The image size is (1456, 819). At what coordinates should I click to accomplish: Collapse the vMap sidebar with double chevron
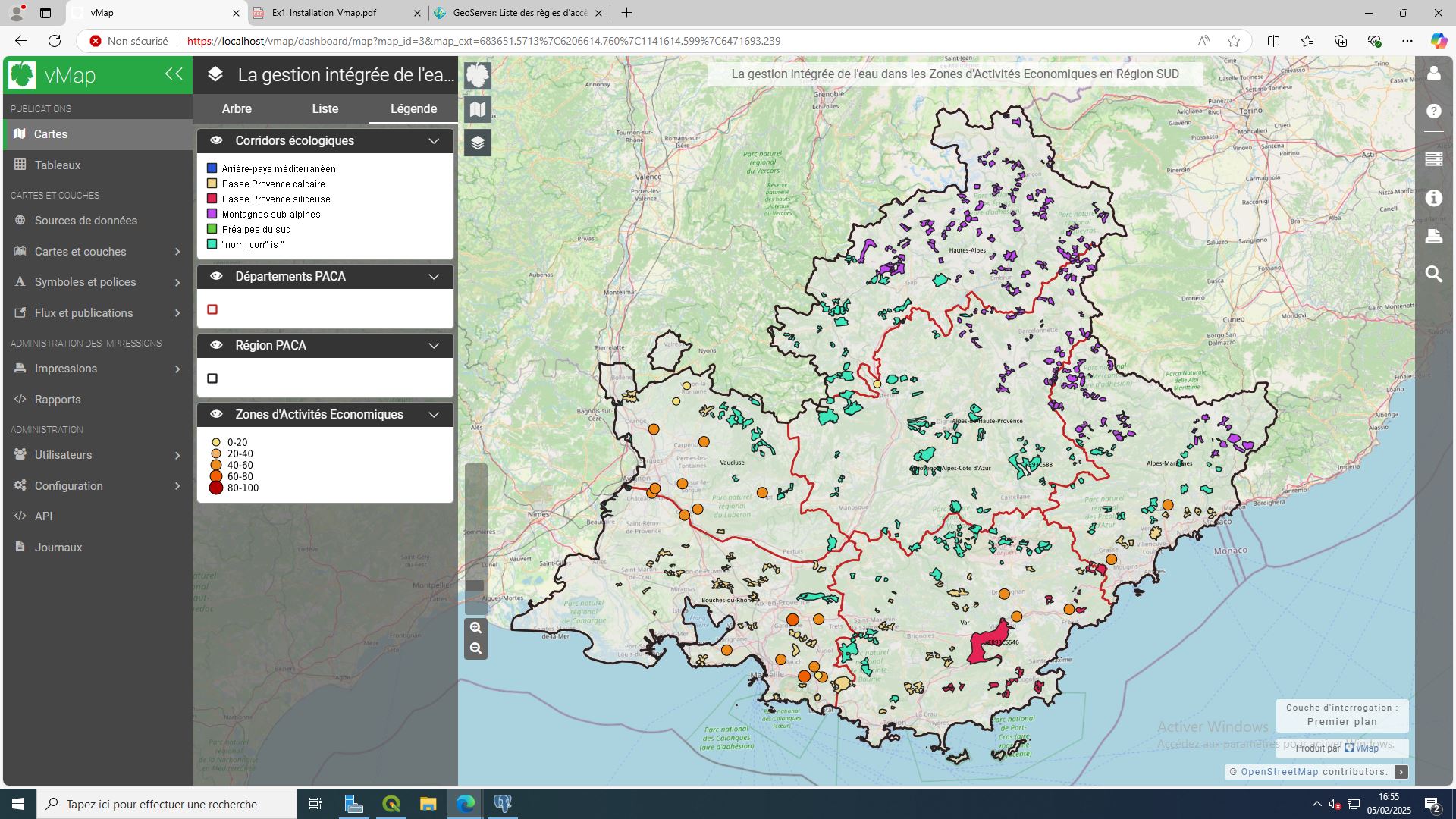point(174,74)
